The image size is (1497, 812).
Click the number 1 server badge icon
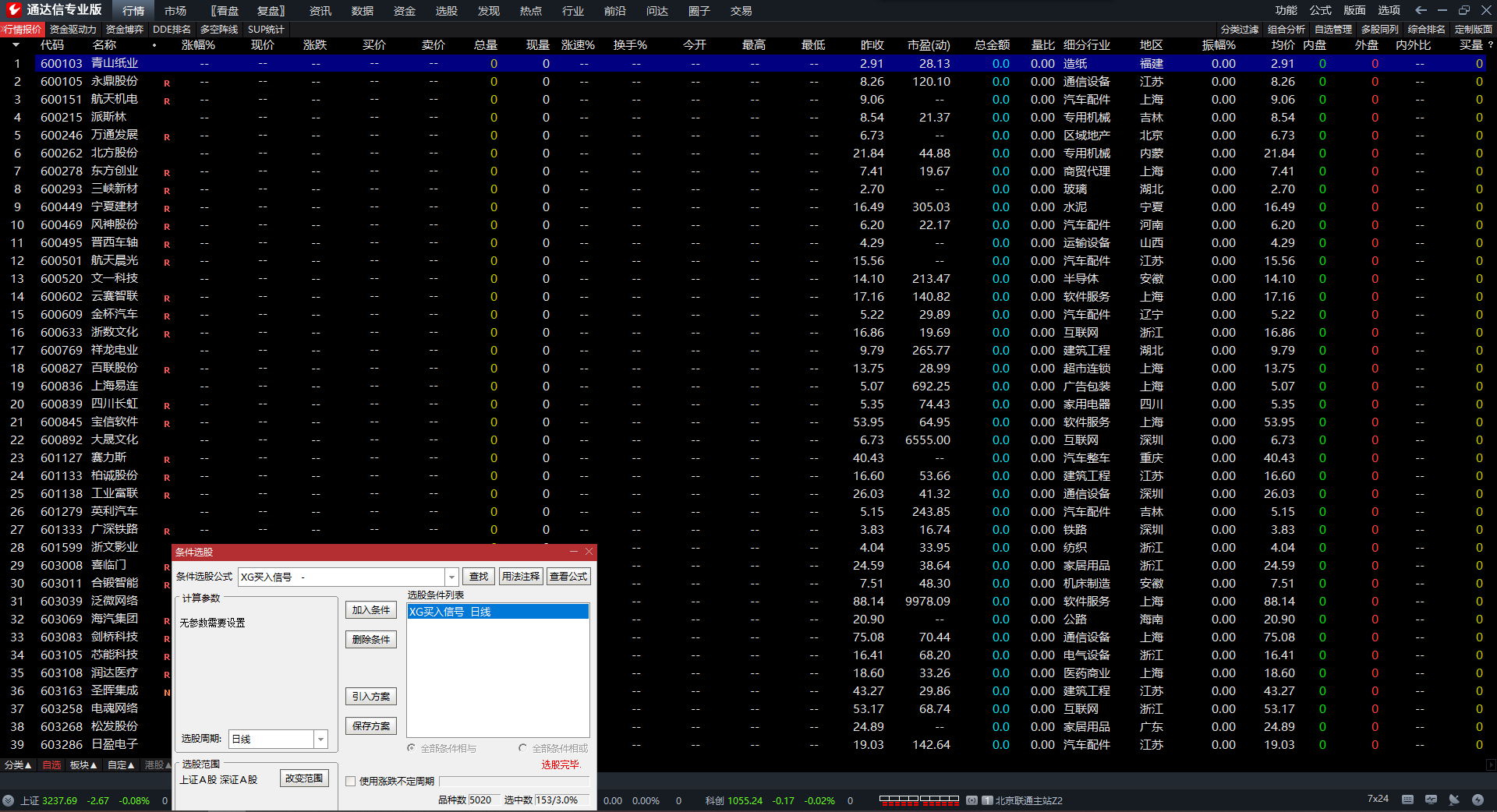tap(987, 800)
